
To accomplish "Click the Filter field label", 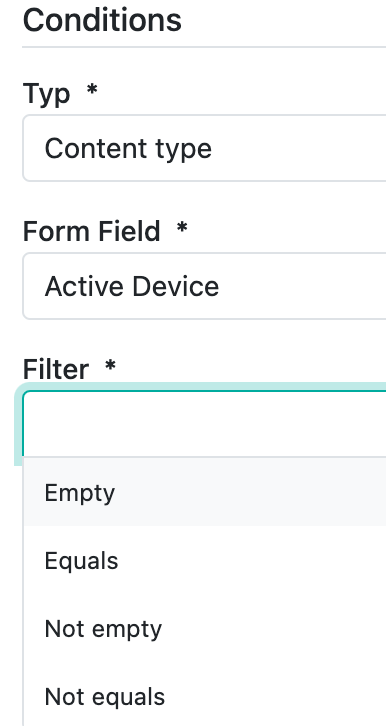I will click(x=56, y=369).
